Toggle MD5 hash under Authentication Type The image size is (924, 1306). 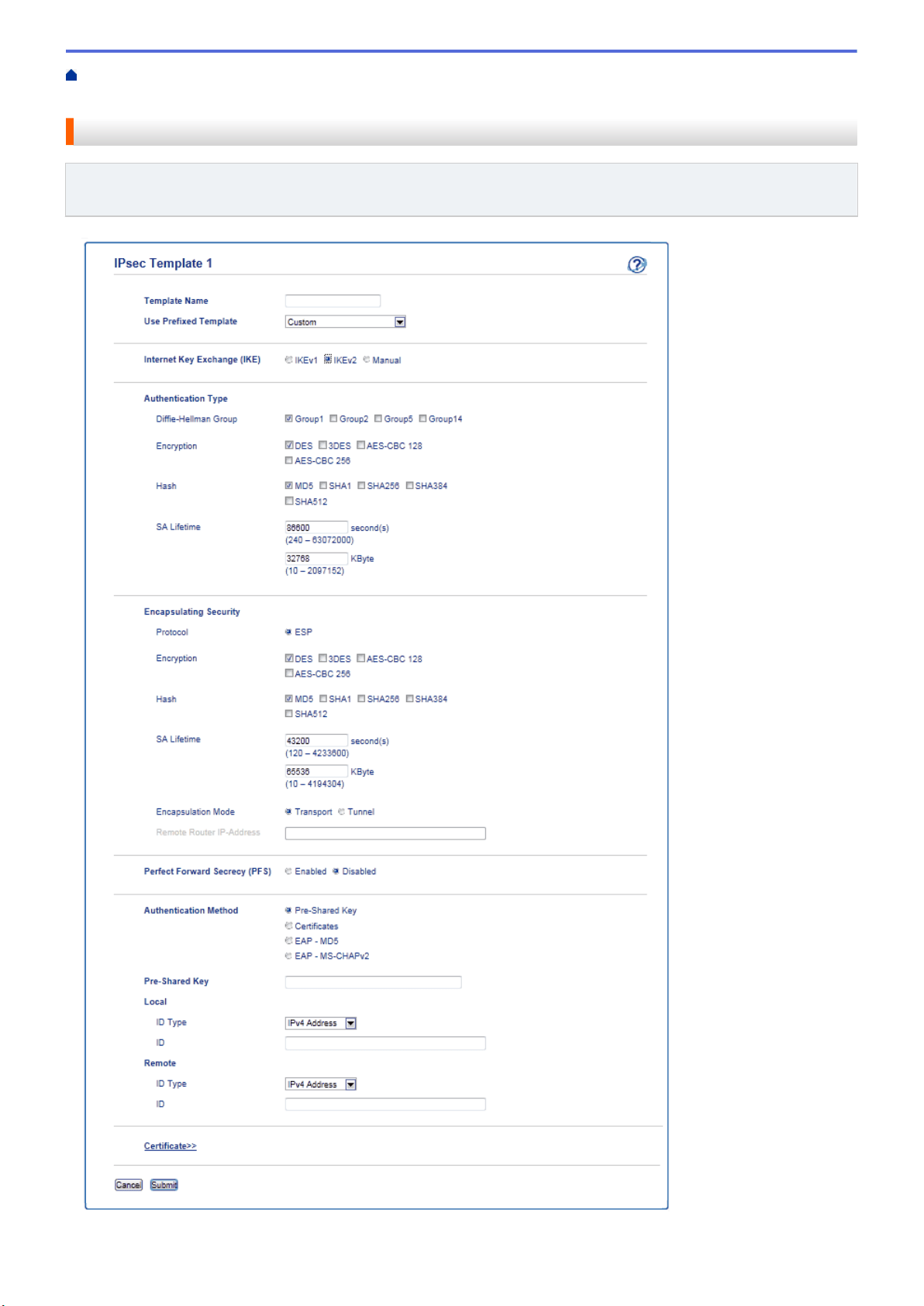click(289, 486)
